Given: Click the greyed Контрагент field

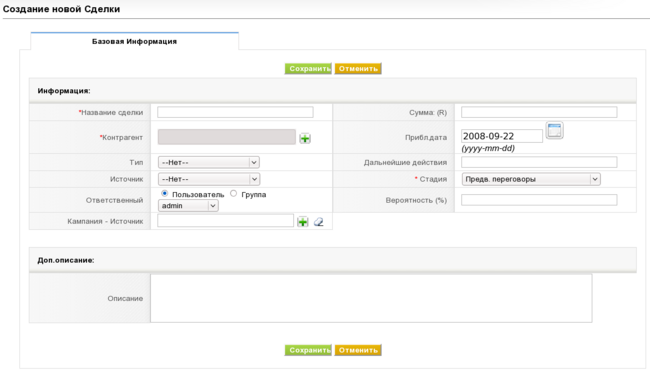Looking at the screenshot, I should click(226, 137).
